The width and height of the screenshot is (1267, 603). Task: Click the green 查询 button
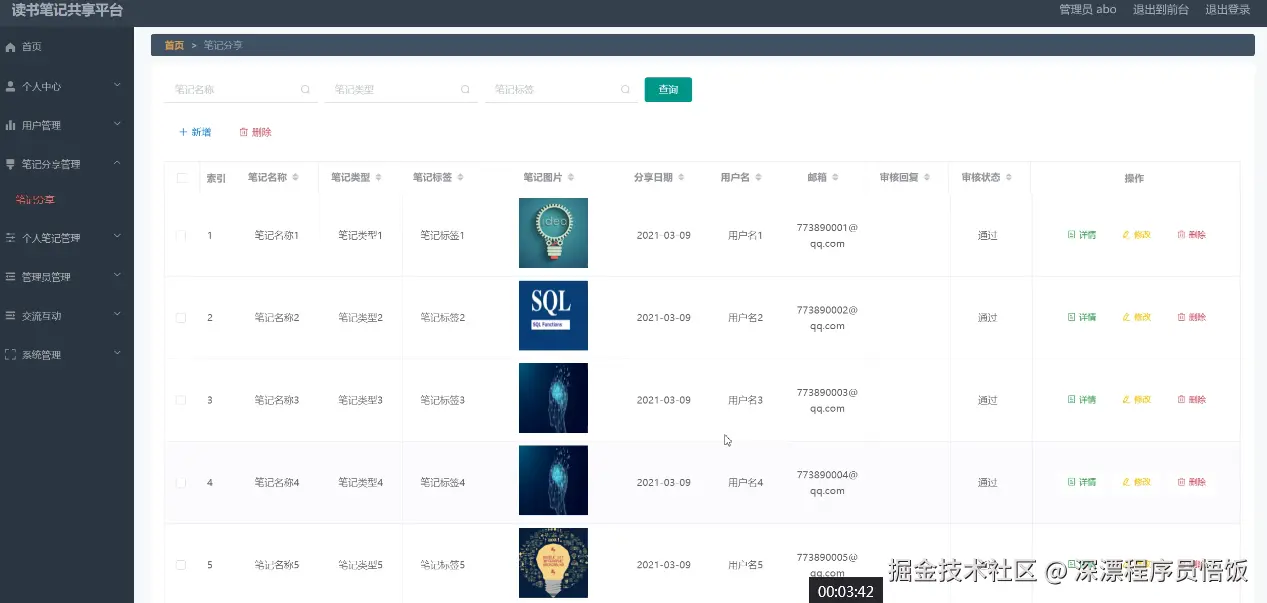[x=668, y=89]
